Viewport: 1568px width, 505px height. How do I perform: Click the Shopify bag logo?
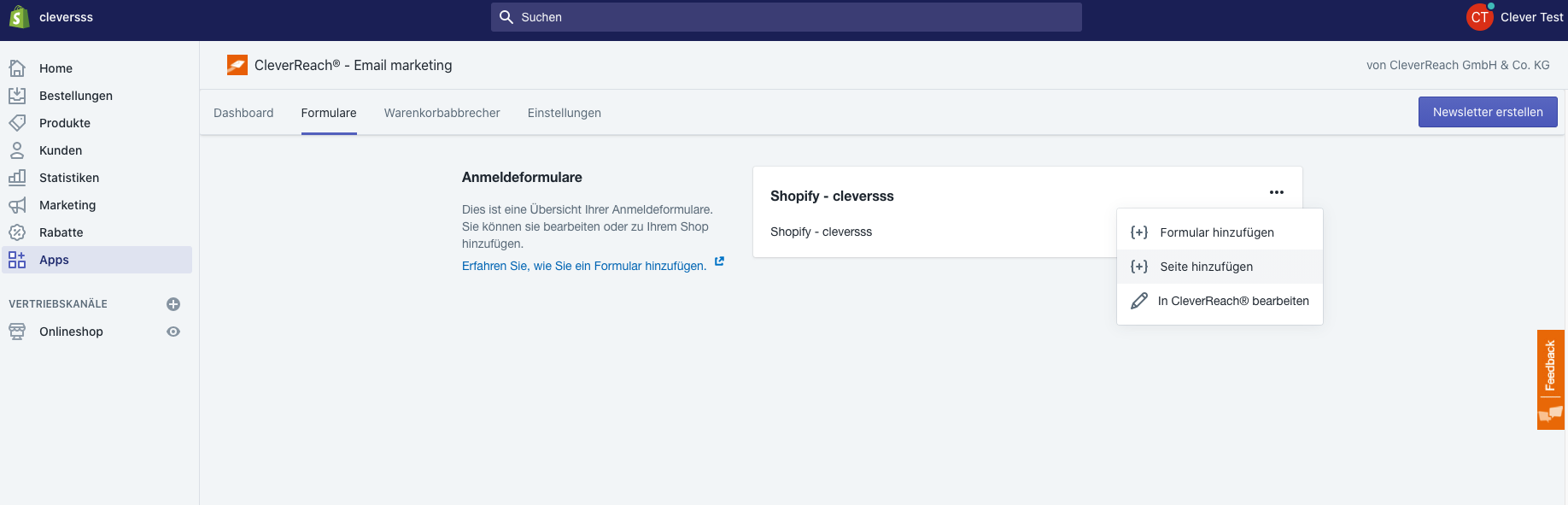(x=19, y=17)
